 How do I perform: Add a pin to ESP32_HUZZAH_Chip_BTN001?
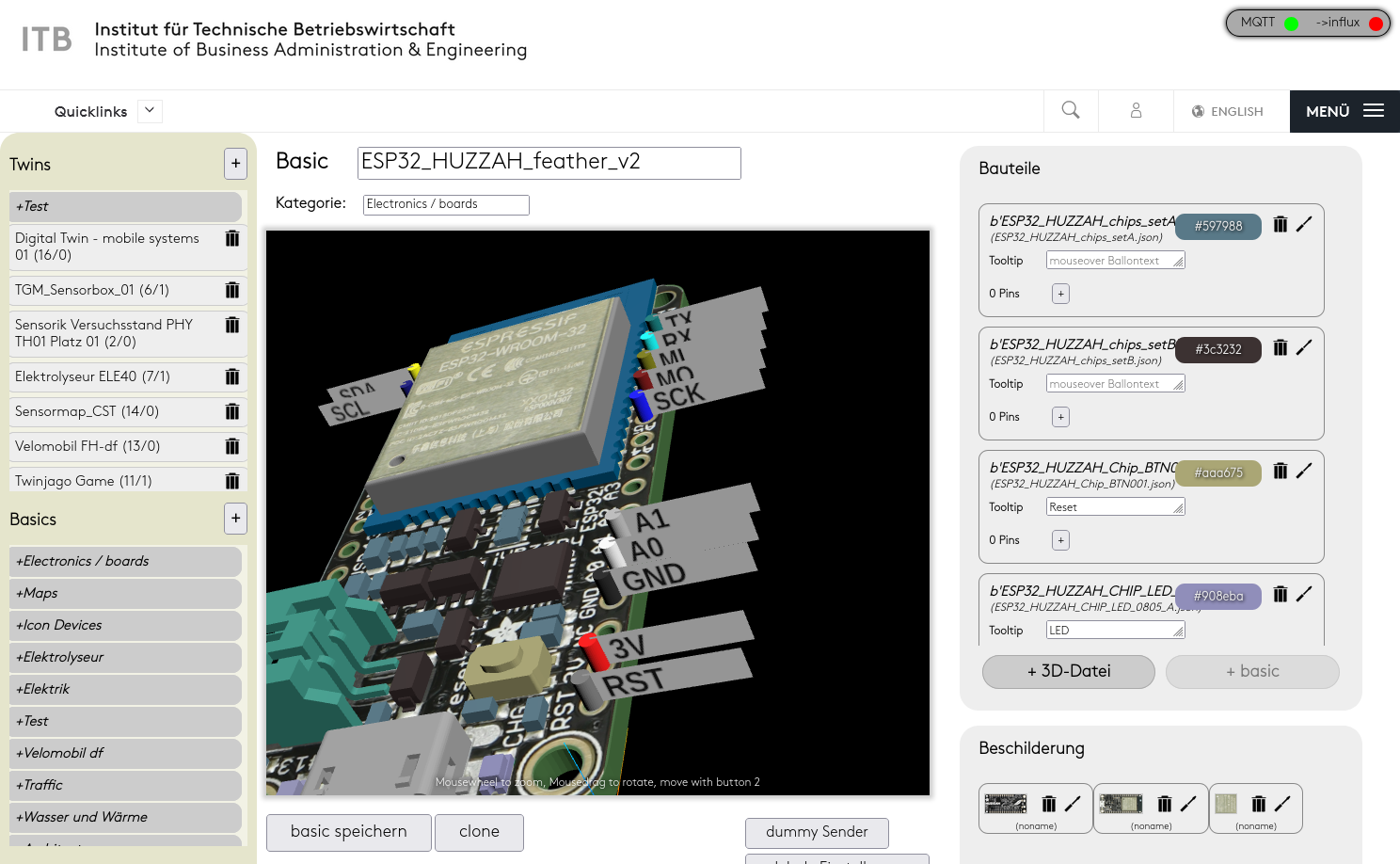(x=1060, y=540)
